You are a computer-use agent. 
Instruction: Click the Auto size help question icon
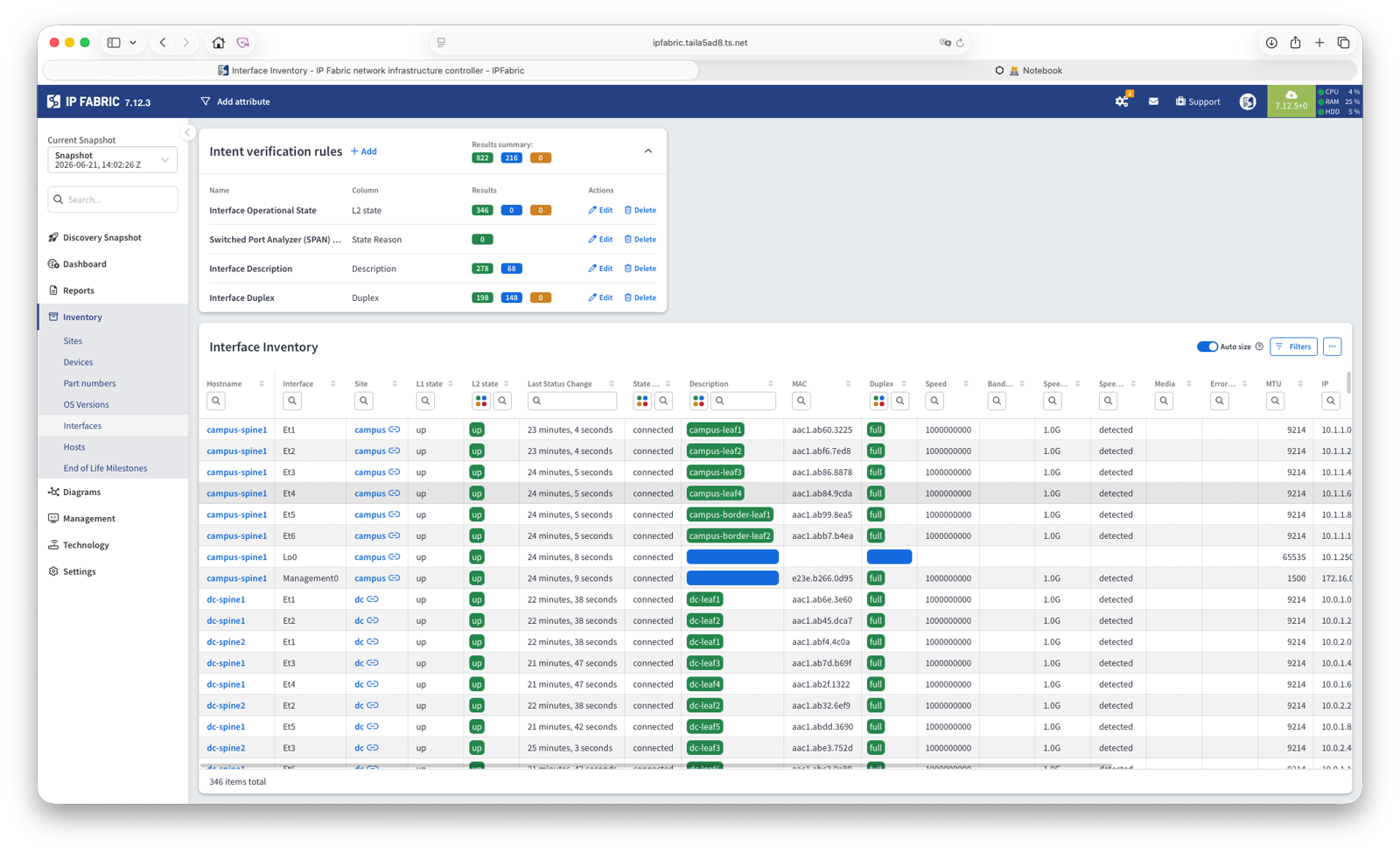tap(1259, 346)
